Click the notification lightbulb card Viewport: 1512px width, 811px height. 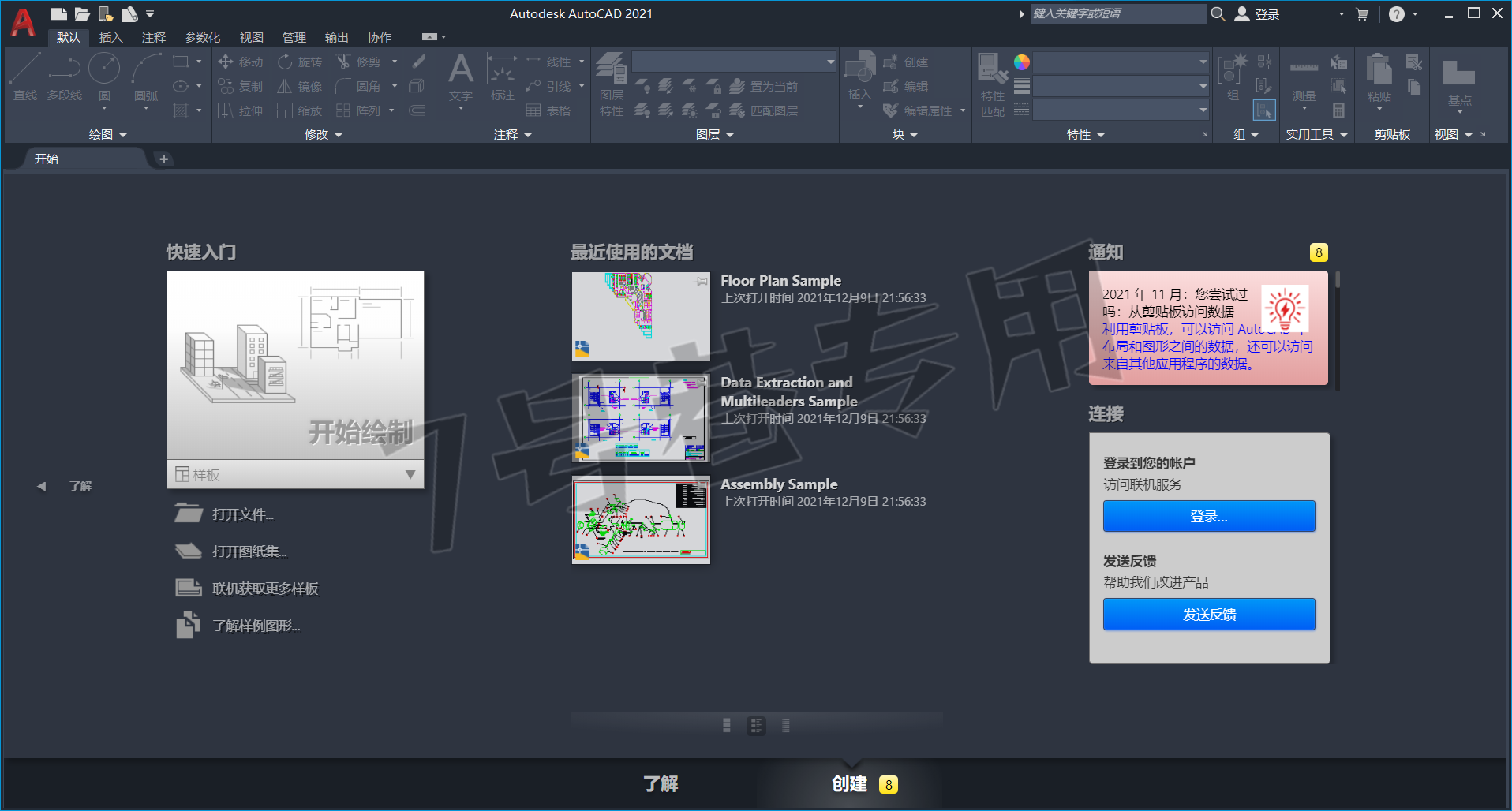coord(1208,327)
